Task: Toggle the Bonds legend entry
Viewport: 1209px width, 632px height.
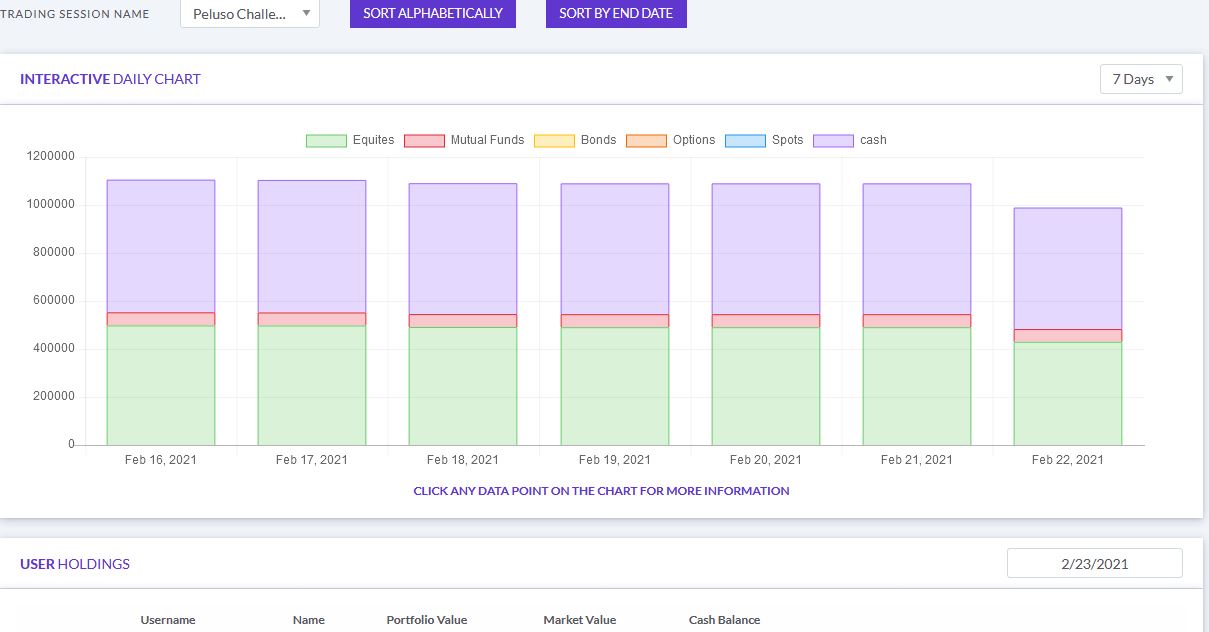Action: pyautogui.click(x=554, y=140)
